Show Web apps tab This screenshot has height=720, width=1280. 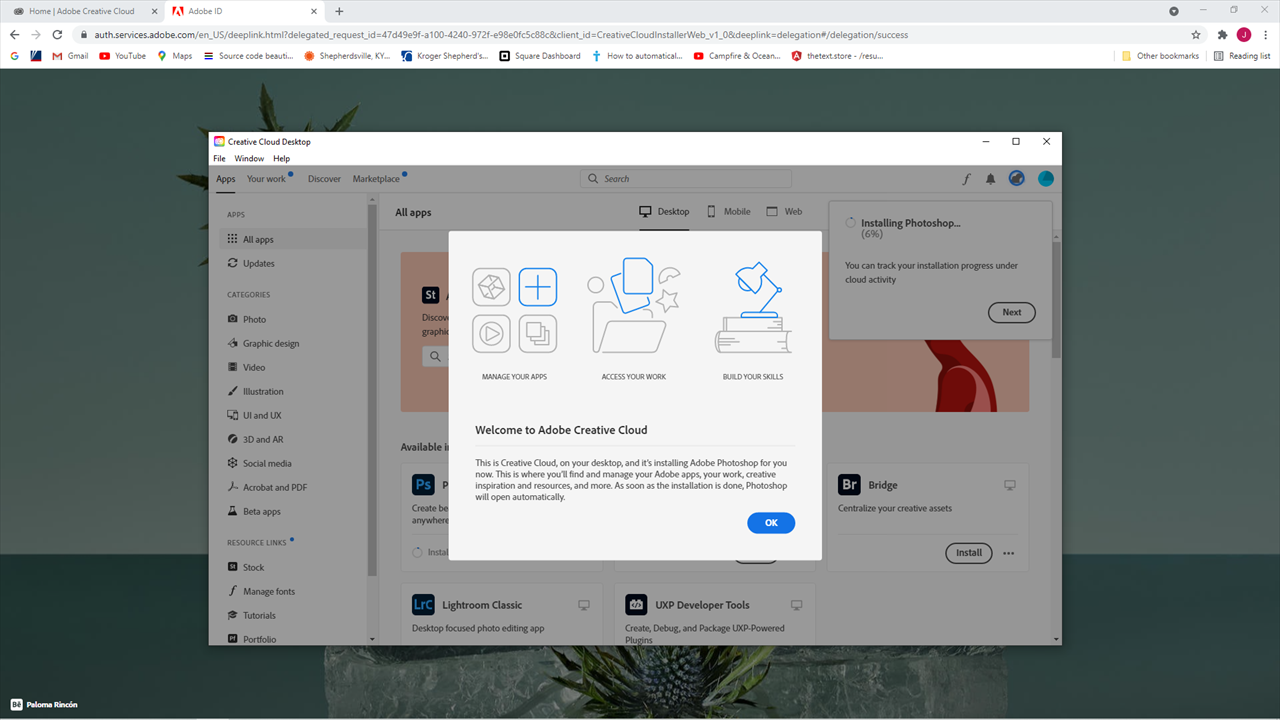pyautogui.click(x=785, y=212)
